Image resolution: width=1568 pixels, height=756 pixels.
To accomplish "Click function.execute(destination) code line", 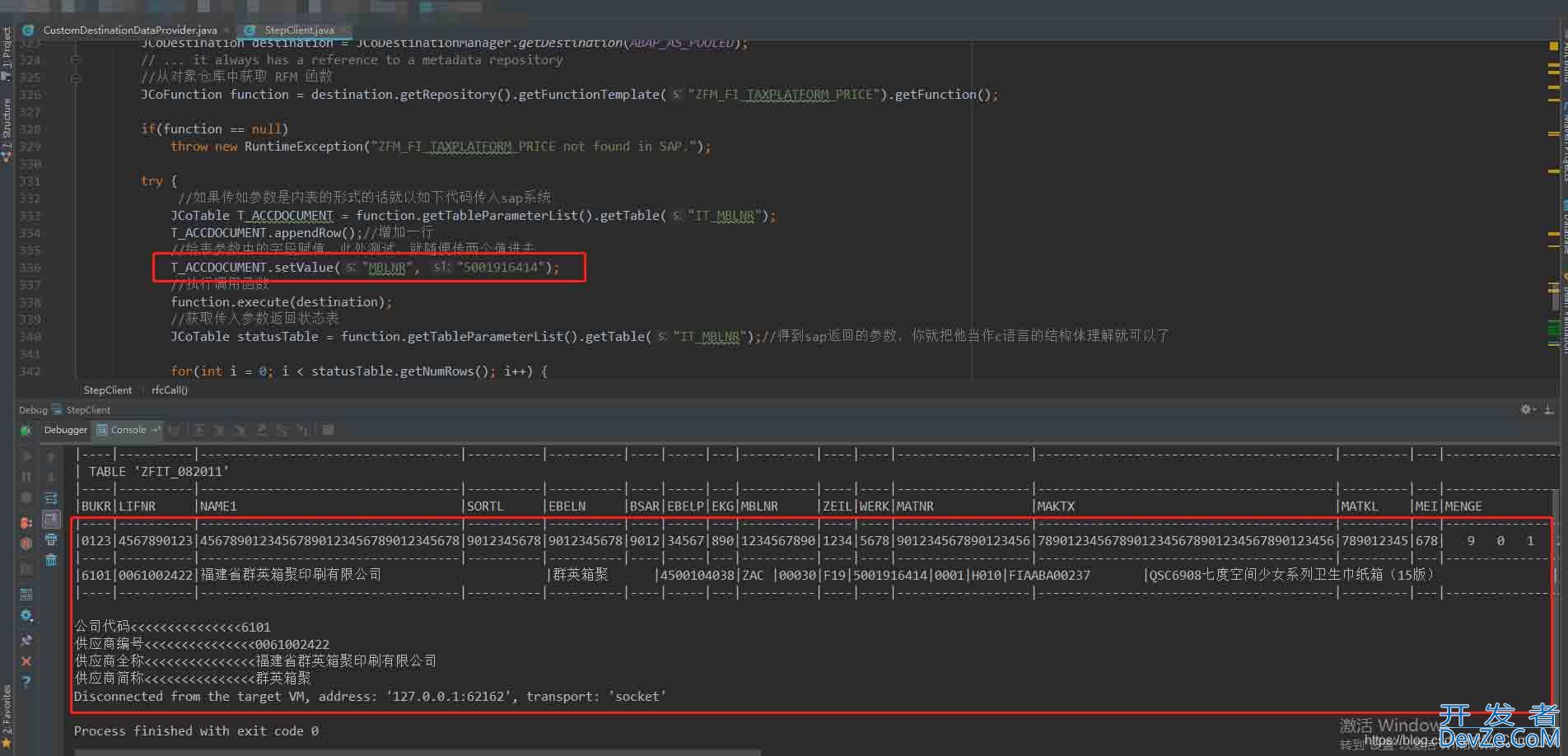I will click(x=281, y=302).
